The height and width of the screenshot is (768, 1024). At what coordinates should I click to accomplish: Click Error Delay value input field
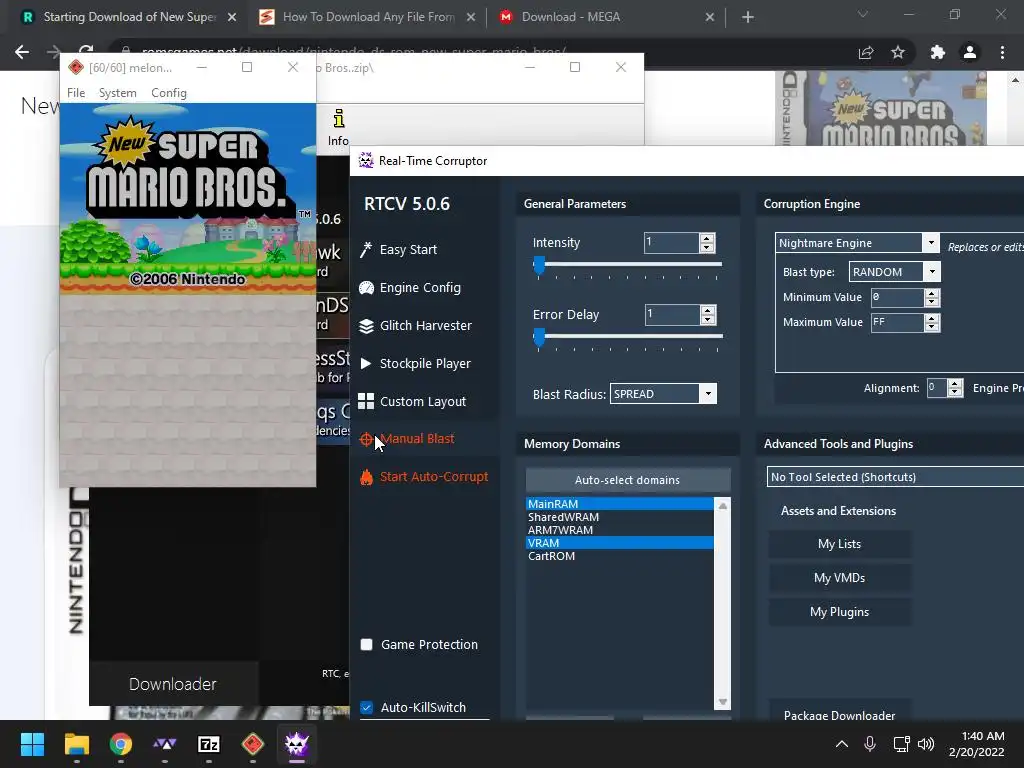point(671,315)
